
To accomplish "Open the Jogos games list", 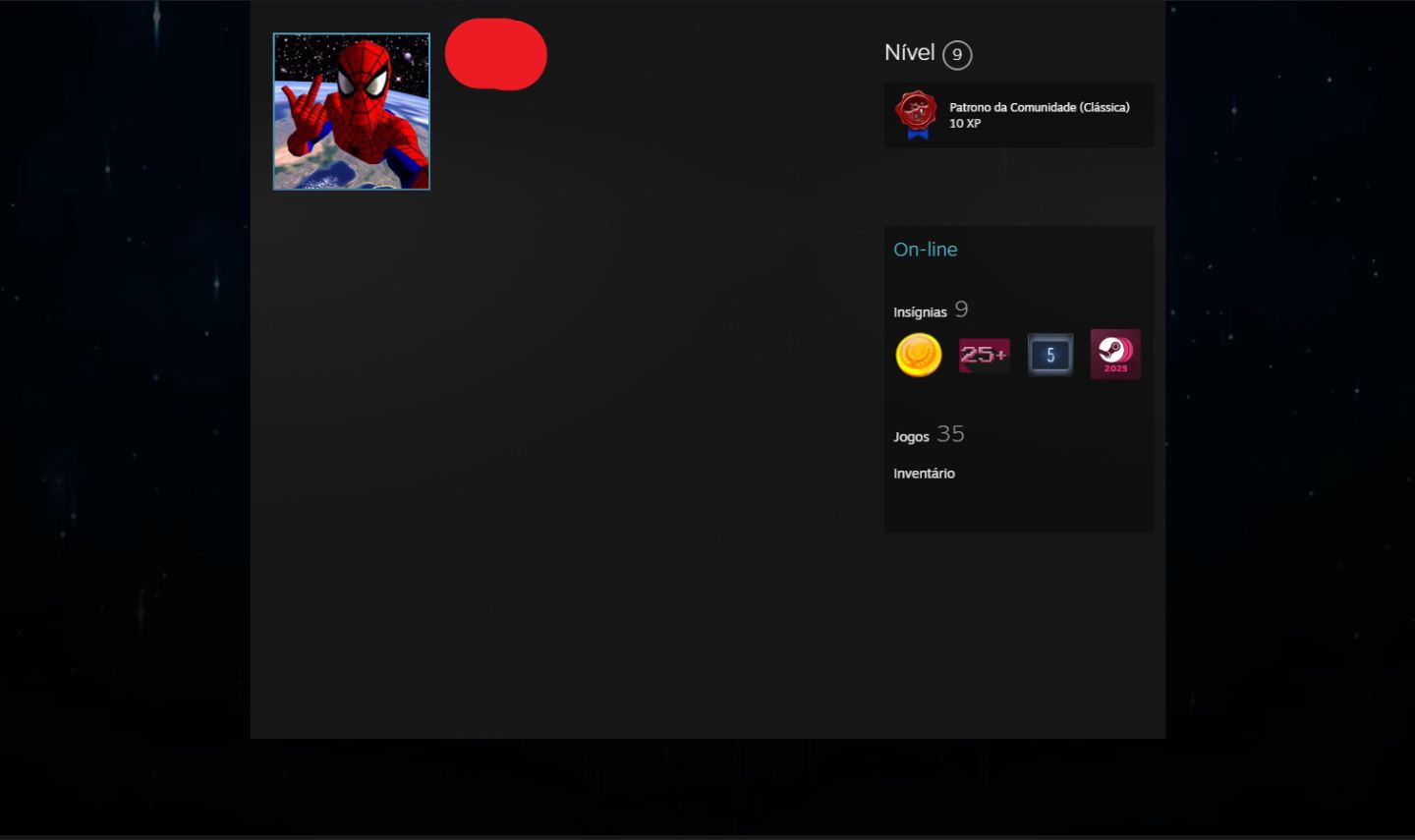I will (911, 437).
